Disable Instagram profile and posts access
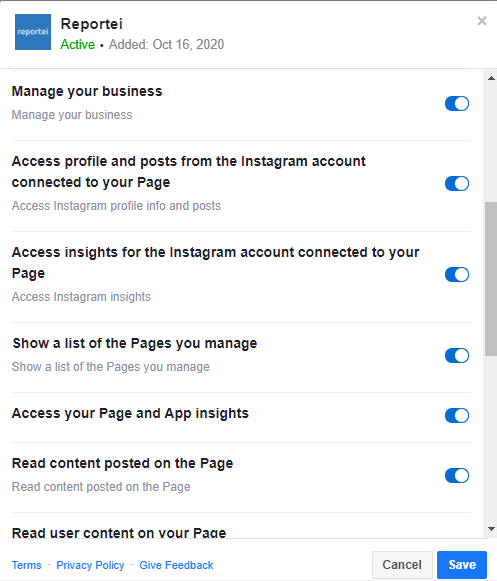 tap(457, 183)
